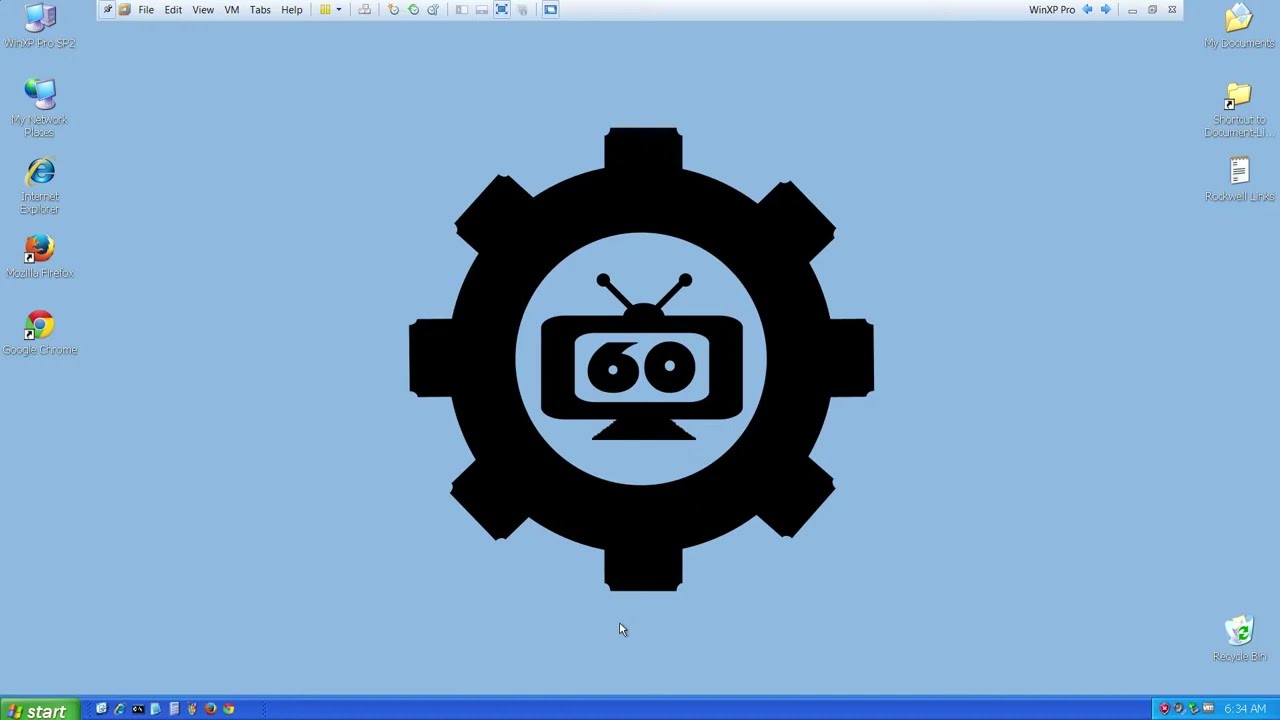Launch Calculator from Quick Launch
1280x720 pixels.
tap(174, 709)
